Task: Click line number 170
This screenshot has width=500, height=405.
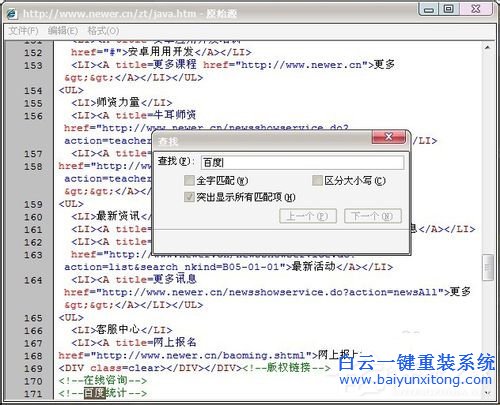Action: (x=33, y=381)
